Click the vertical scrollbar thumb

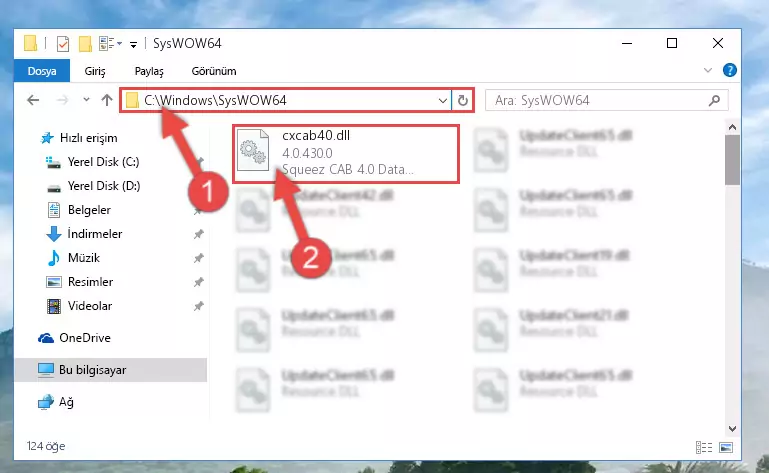[x=732, y=160]
